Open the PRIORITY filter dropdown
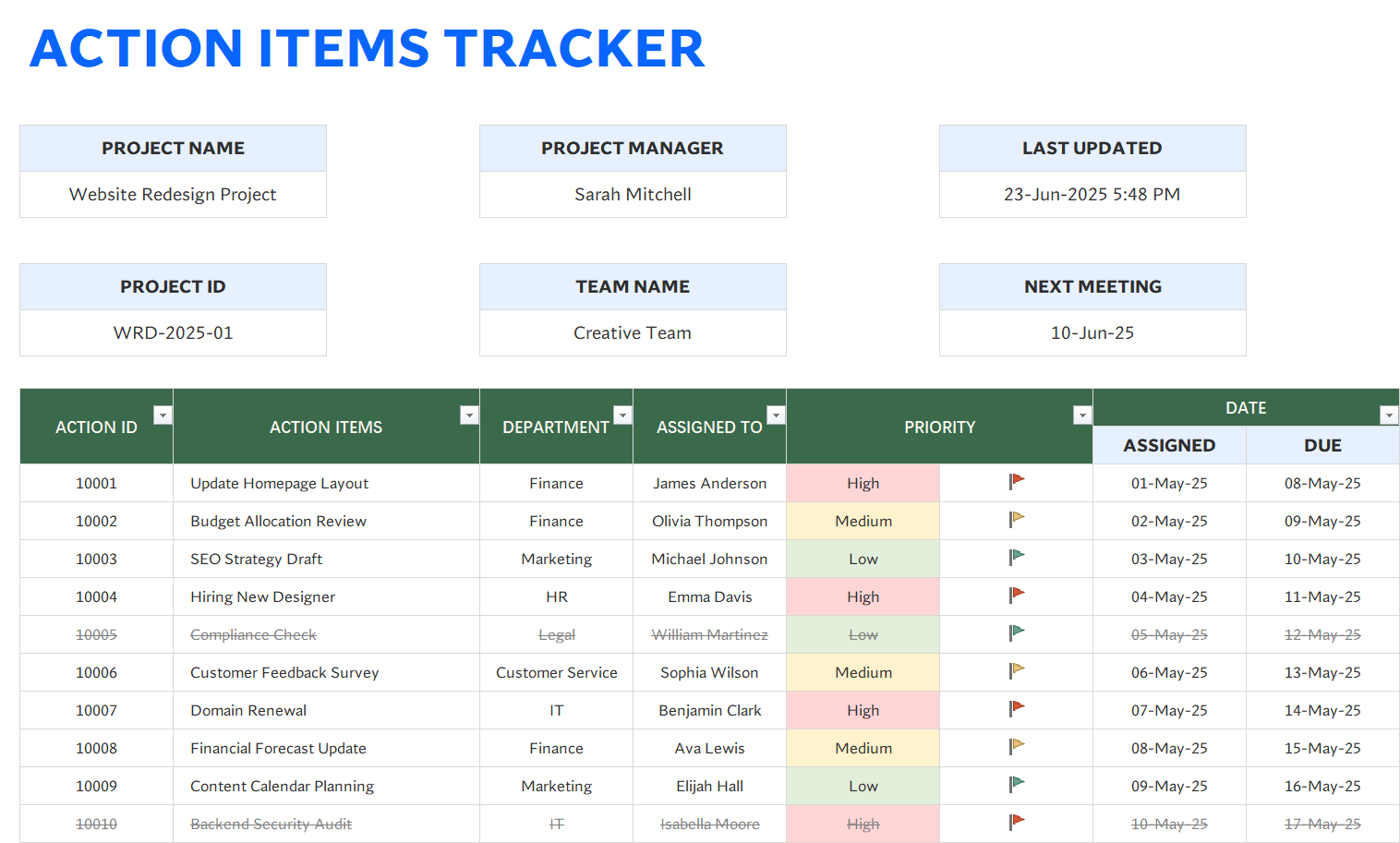 click(1082, 415)
